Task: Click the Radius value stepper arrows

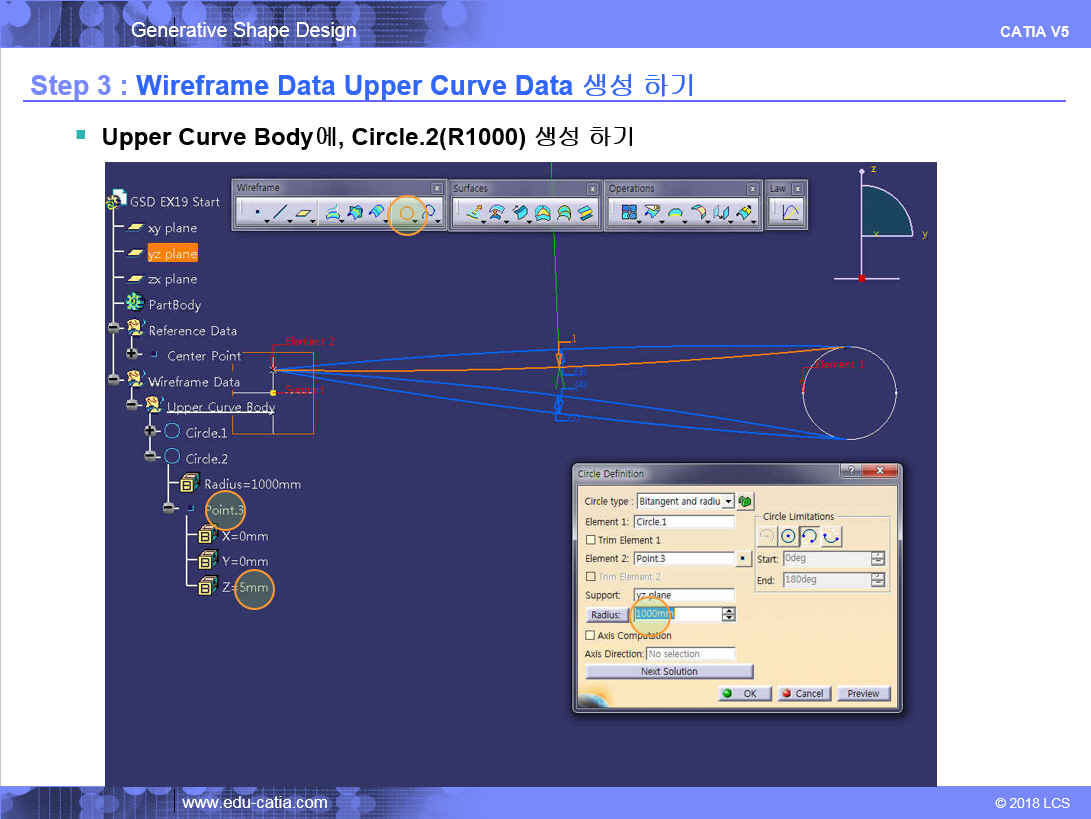Action: (729, 614)
